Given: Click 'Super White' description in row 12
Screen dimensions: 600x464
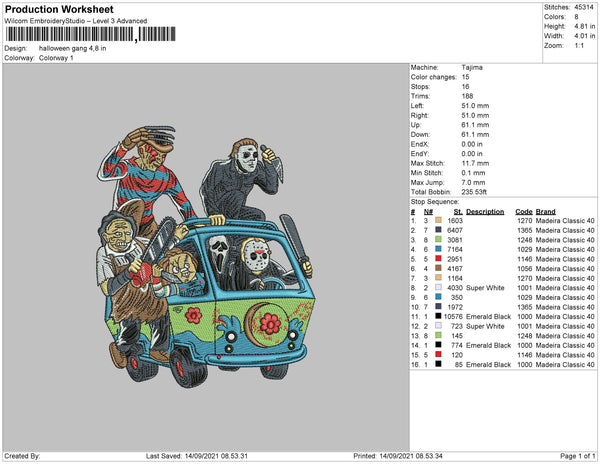Looking at the screenshot, I should click(x=485, y=326).
